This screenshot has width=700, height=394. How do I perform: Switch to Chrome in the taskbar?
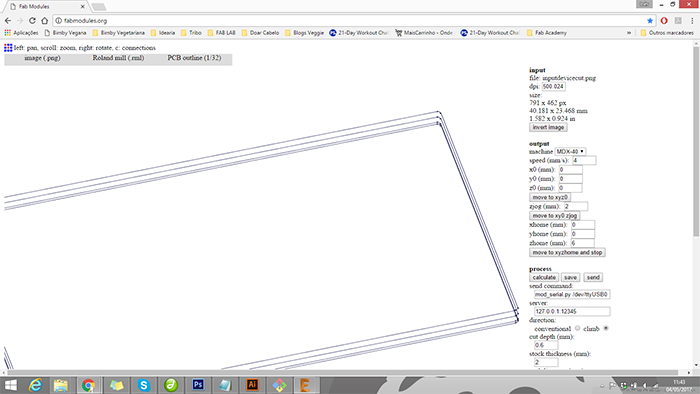88,385
